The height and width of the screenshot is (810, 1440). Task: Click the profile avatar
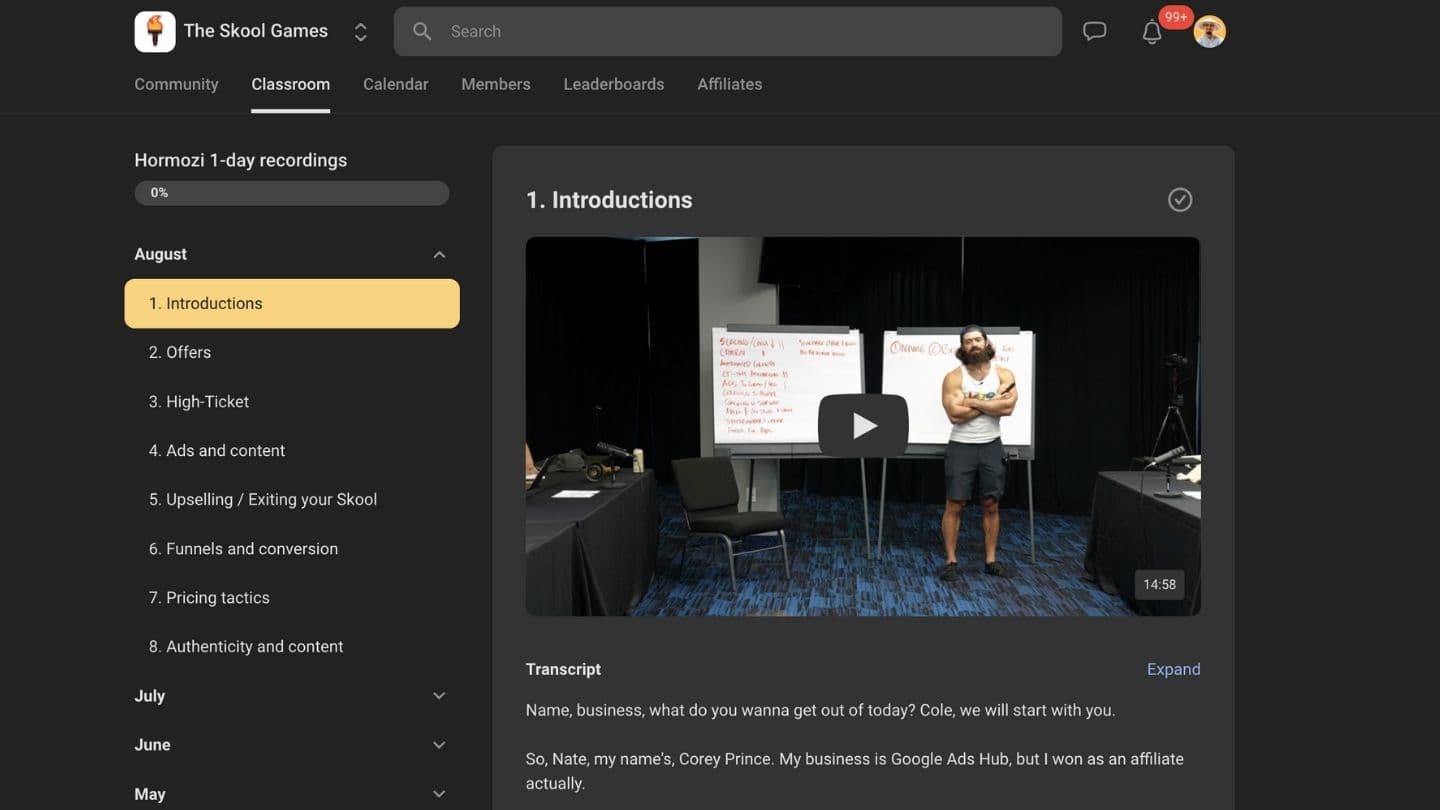point(1209,31)
